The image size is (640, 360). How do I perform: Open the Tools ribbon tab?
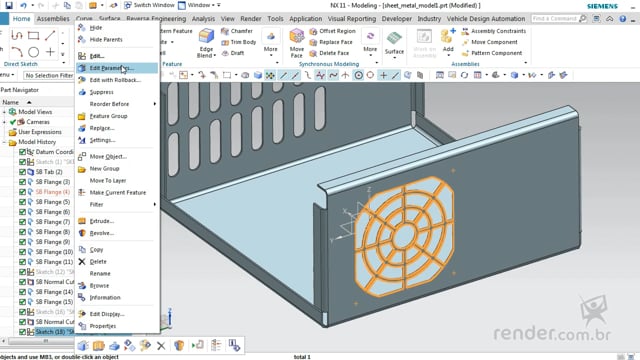tap(275, 19)
